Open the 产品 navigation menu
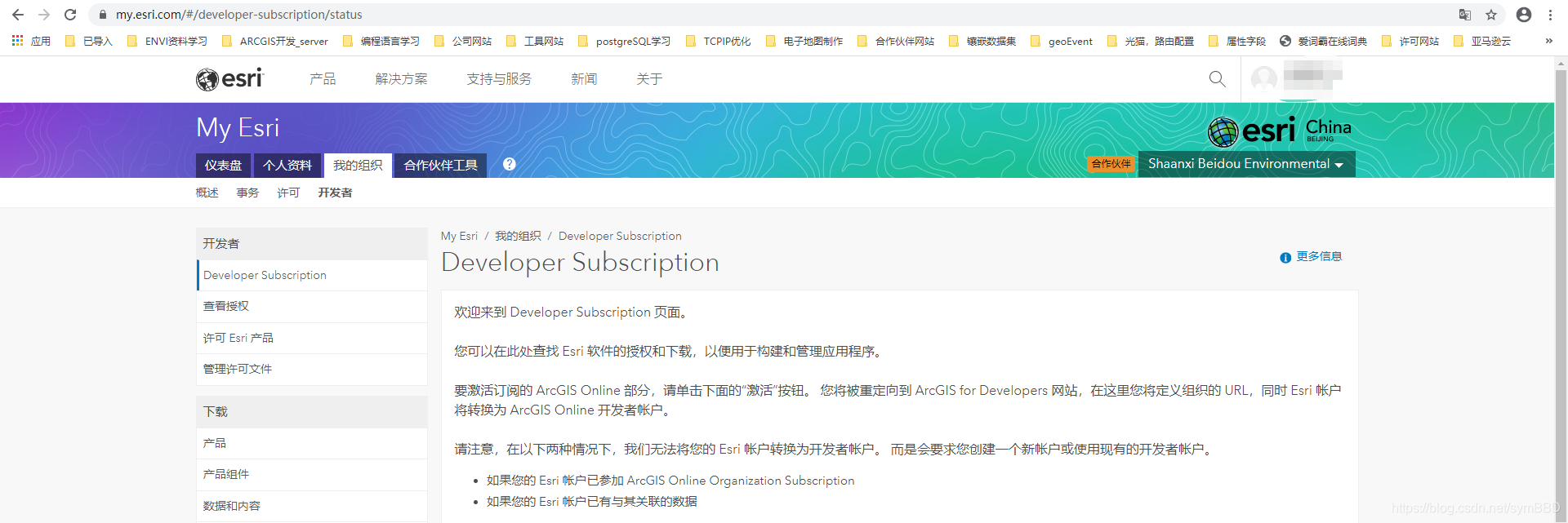Screen dimensions: 1568x523 click(323, 78)
